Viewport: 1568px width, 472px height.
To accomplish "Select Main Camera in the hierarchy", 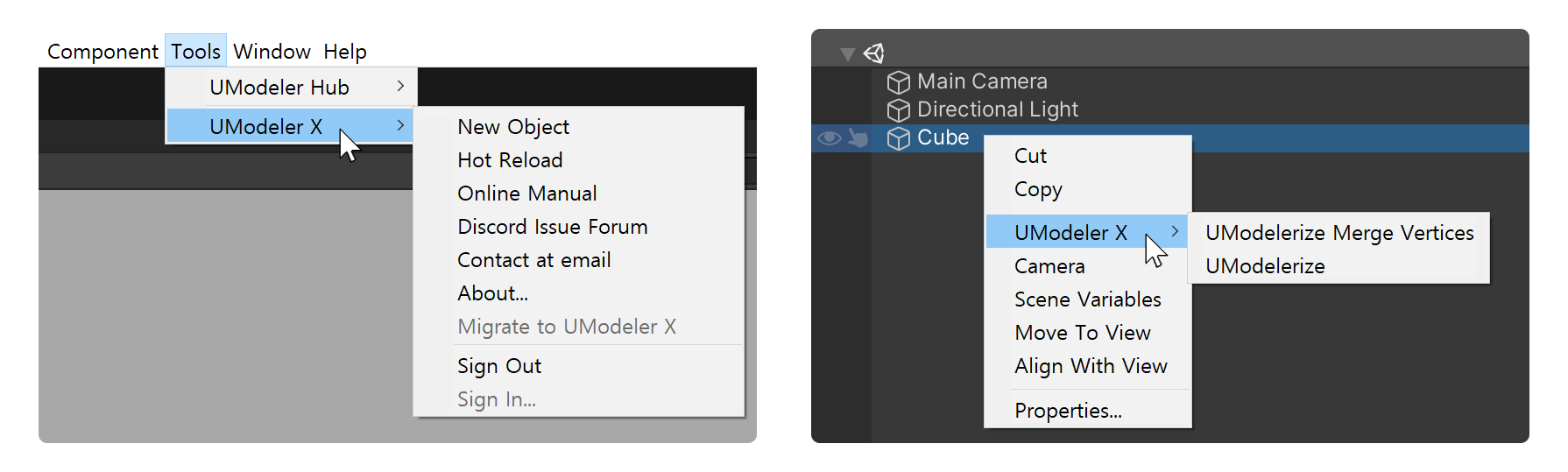I will coord(981,81).
